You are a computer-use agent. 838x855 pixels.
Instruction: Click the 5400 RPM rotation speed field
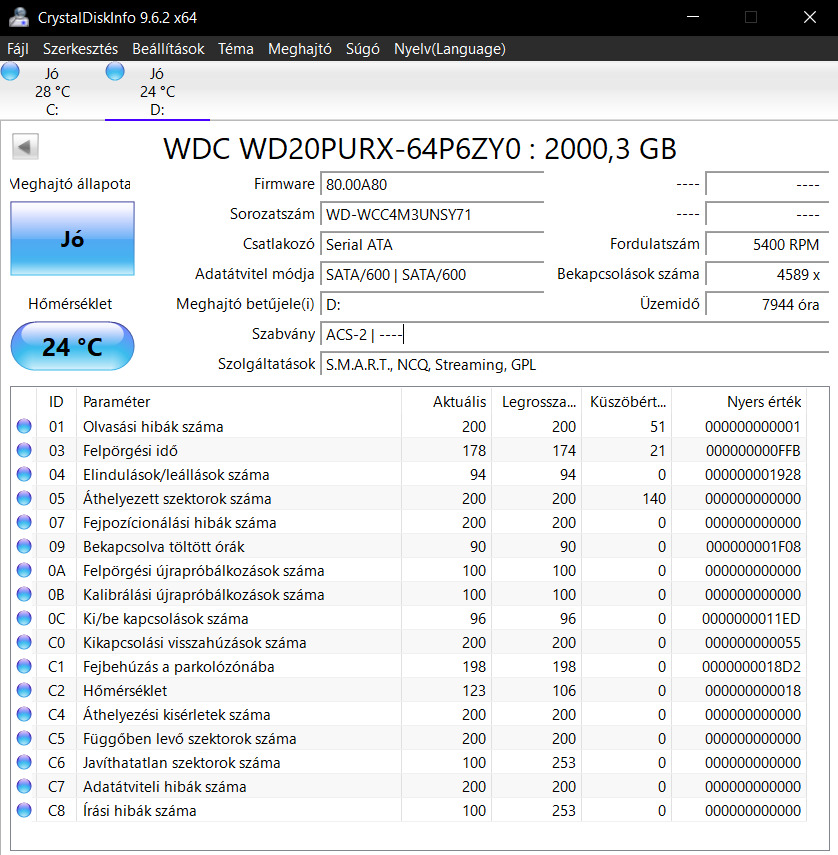point(767,244)
